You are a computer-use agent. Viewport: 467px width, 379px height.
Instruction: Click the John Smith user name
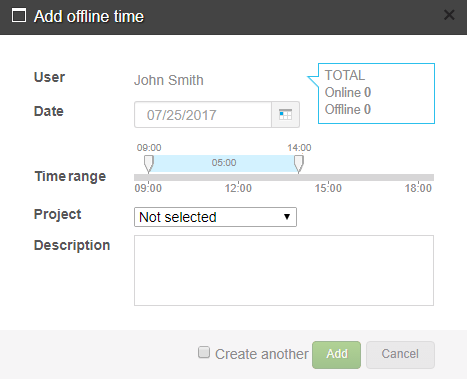point(169,80)
